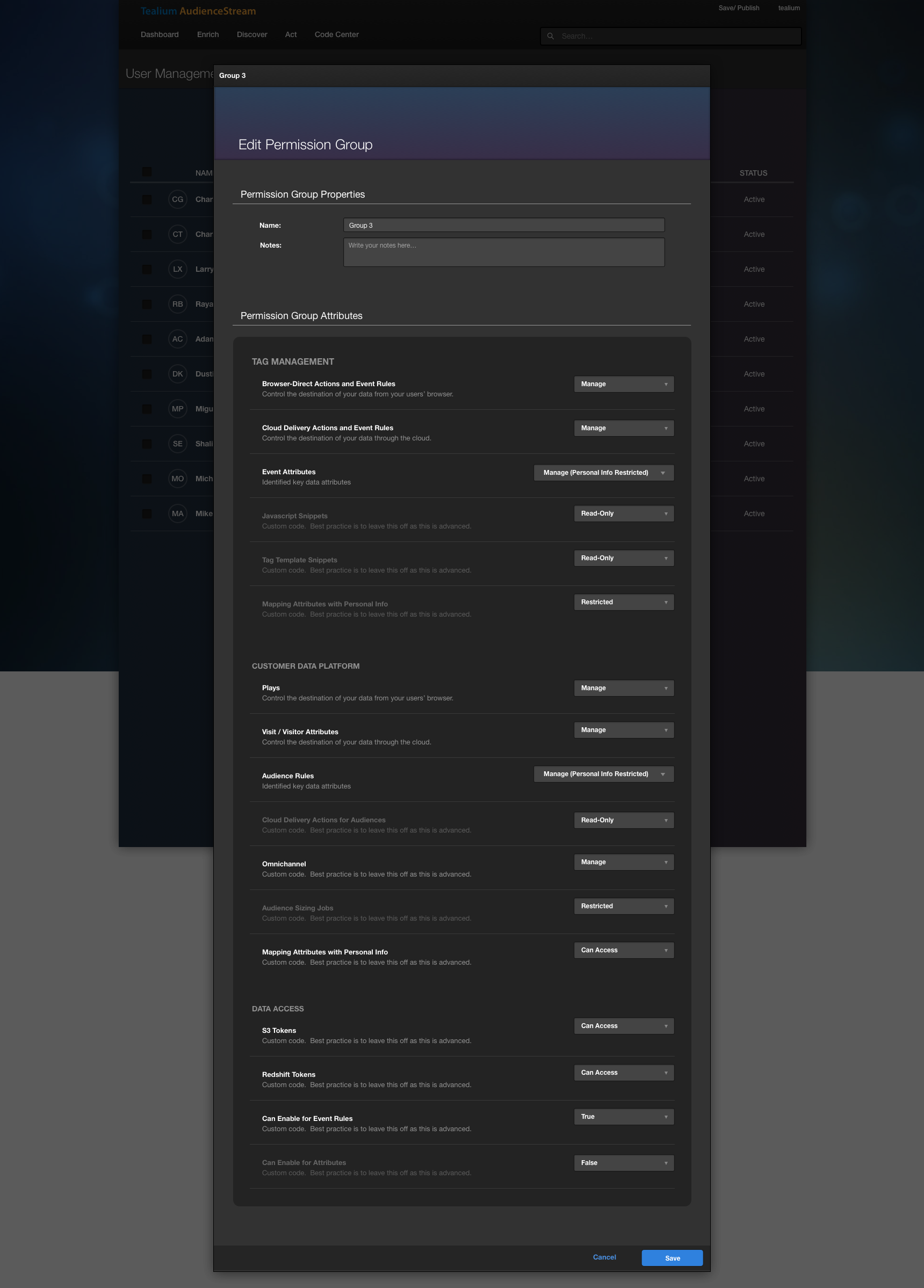The height and width of the screenshot is (1288, 924).
Task: Check the box beside the LX user row
Action: (x=147, y=269)
